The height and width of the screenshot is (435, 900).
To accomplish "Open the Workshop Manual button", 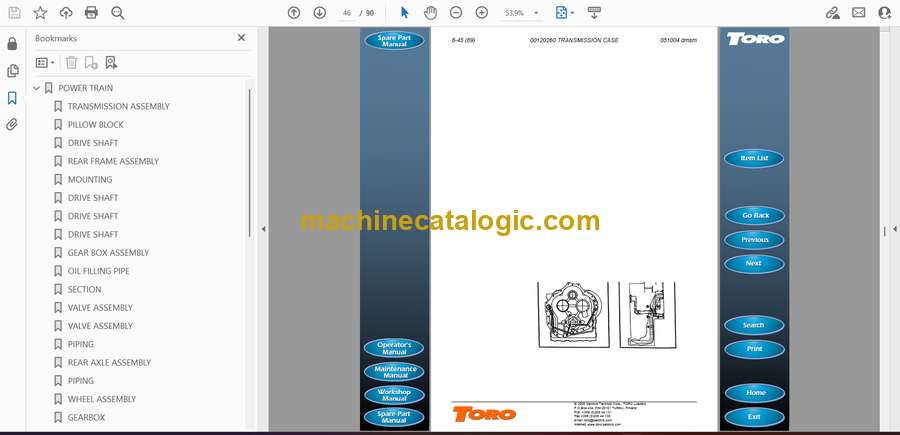I will tap(394, 395).
